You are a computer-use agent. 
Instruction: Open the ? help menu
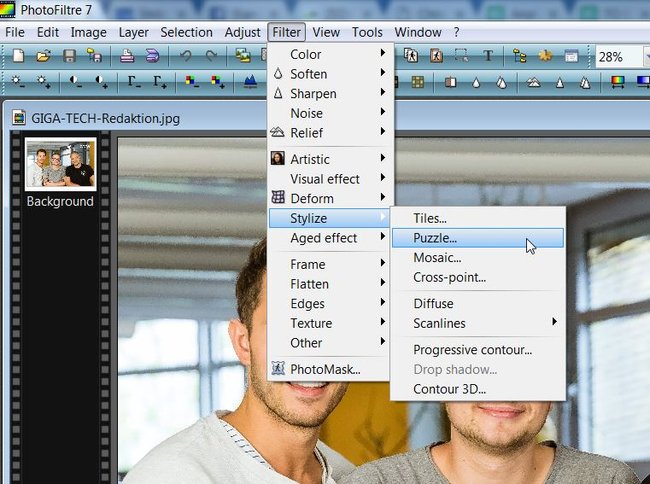(456, 32)
